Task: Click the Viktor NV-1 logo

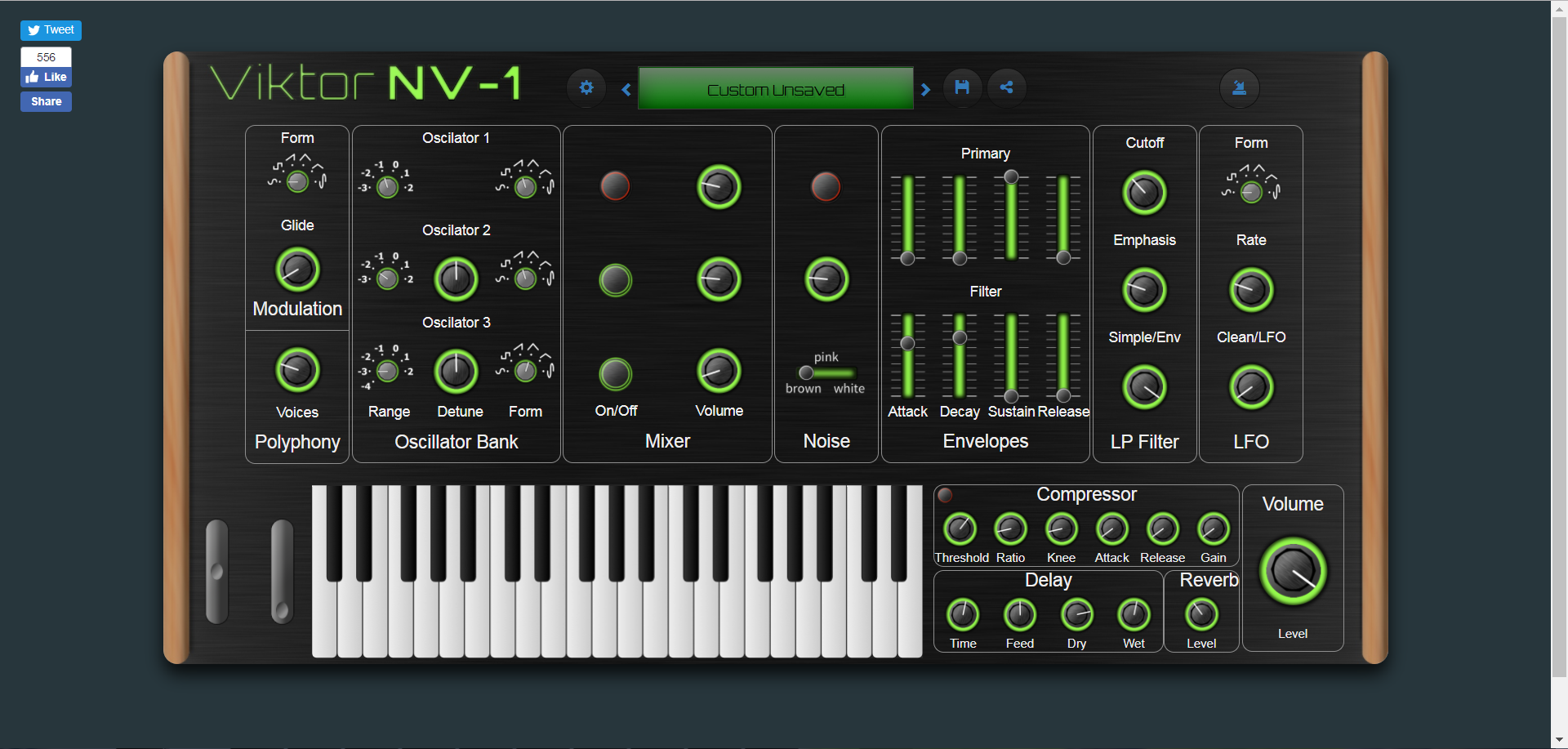Action: tap(366, 83)
